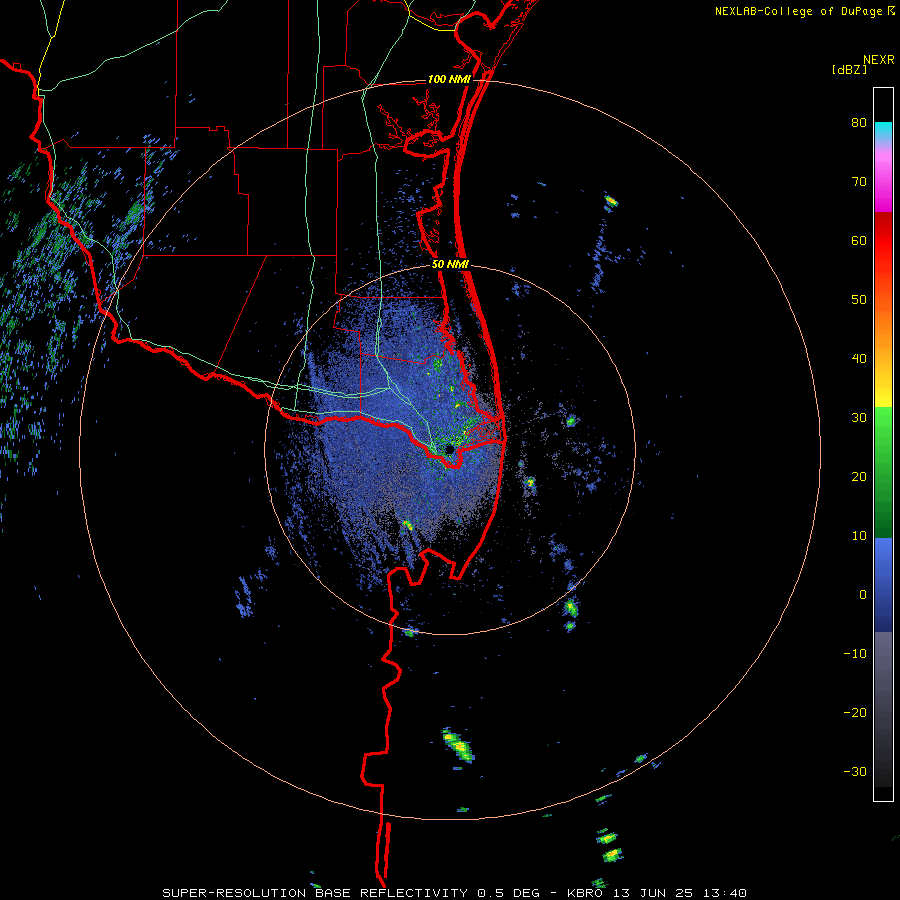The image size is (900, 900).
Task: Click the 50 dBZ legend value
Action: coord(859,300)
